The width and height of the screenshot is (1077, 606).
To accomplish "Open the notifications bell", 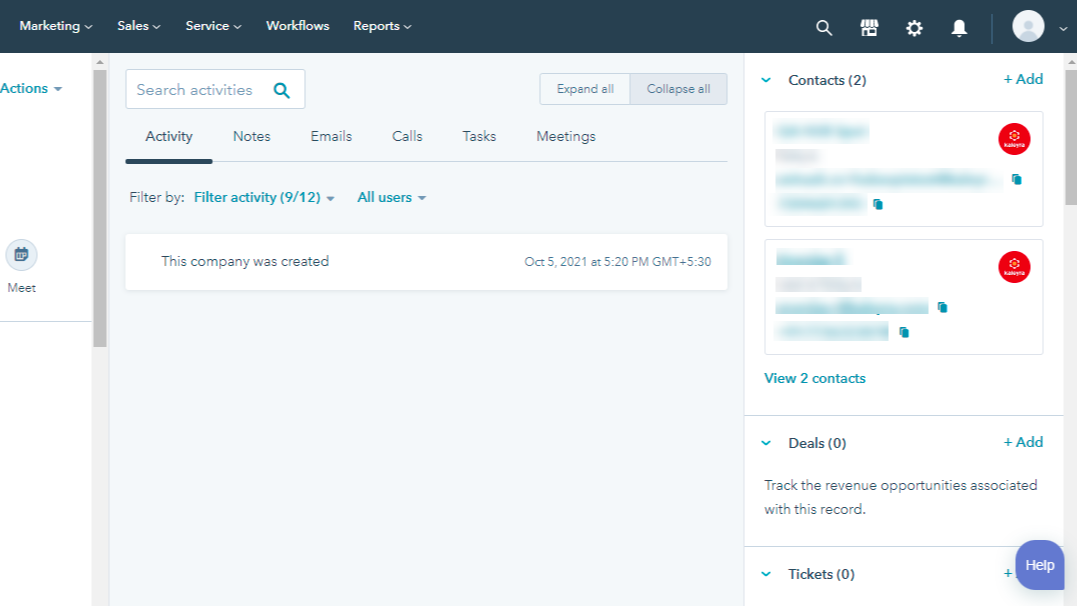I will coord(959,27).
